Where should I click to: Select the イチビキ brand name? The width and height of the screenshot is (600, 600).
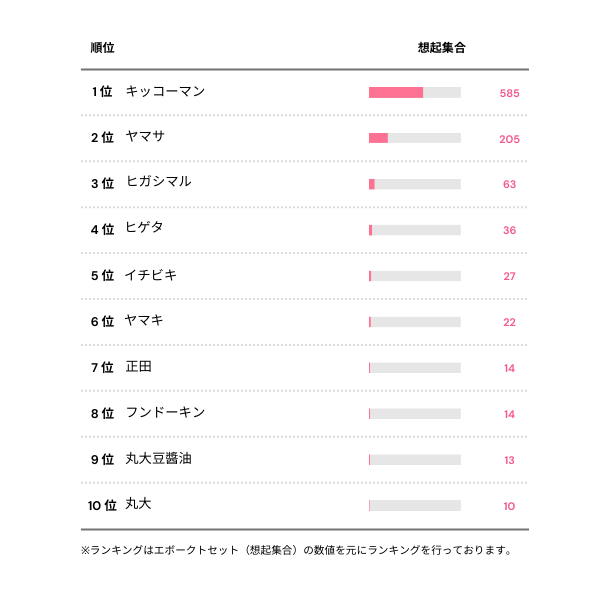[151, 275]
